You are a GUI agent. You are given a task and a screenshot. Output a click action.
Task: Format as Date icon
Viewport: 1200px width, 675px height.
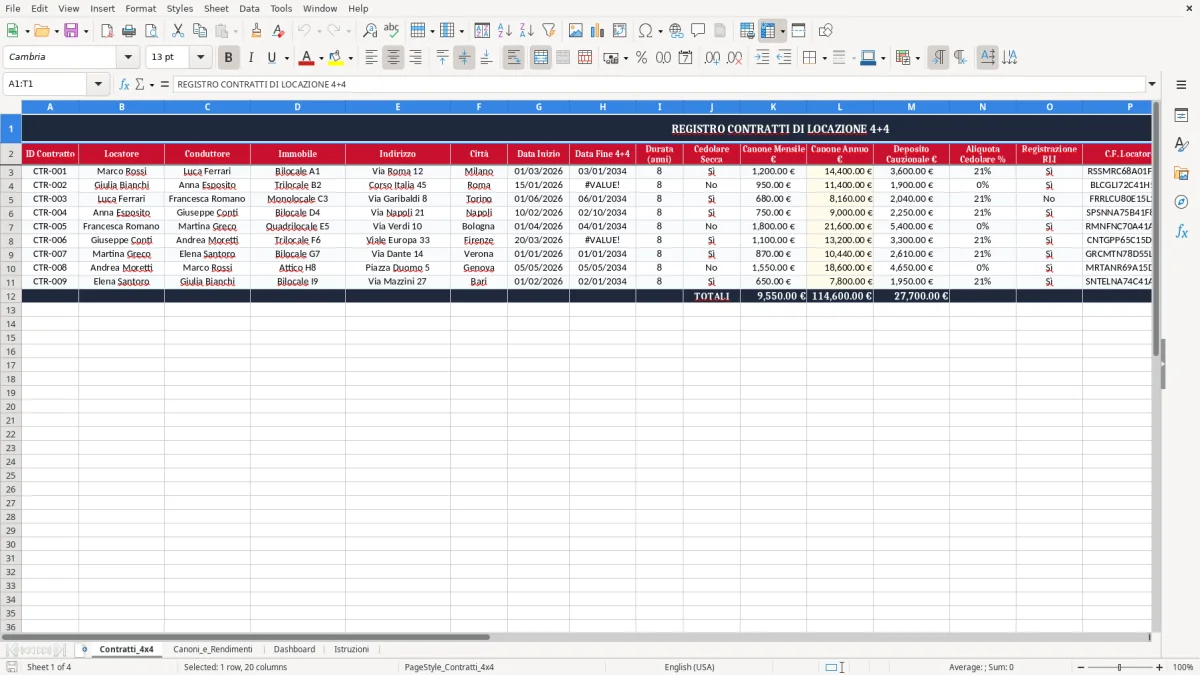(685, 58)
